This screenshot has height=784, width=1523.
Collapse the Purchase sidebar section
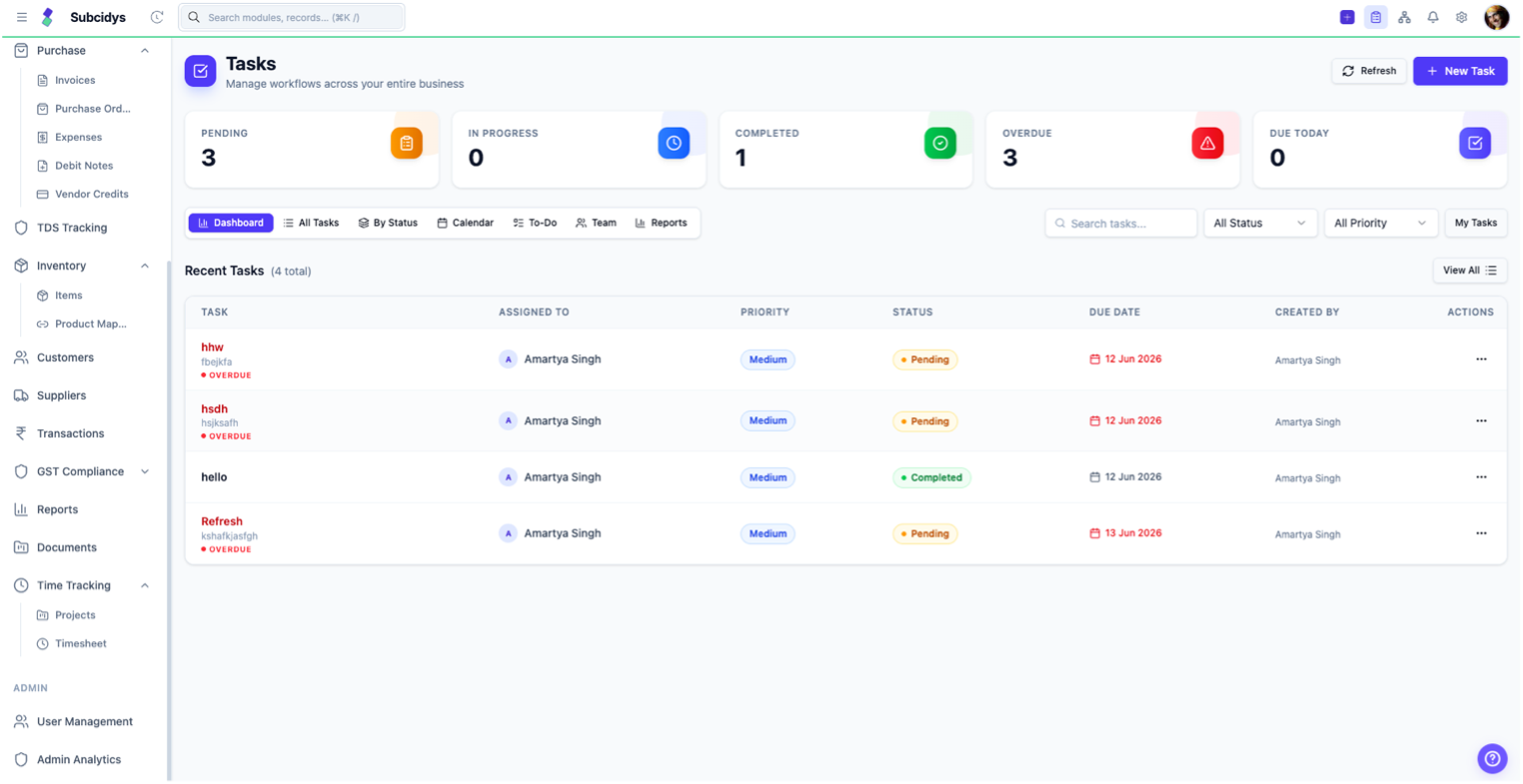(145, 51)
